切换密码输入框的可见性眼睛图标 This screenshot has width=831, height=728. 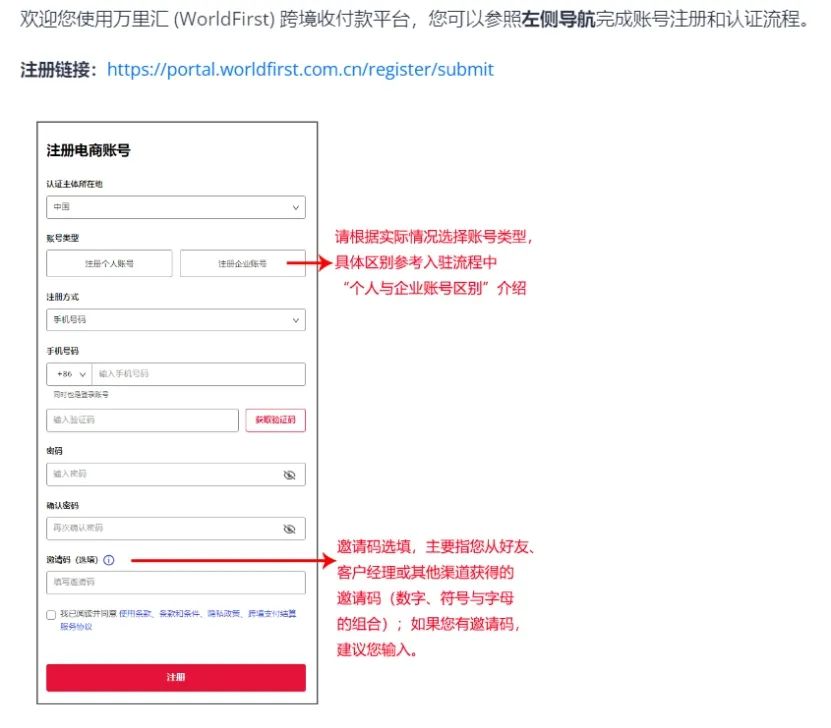click(288, 473)
